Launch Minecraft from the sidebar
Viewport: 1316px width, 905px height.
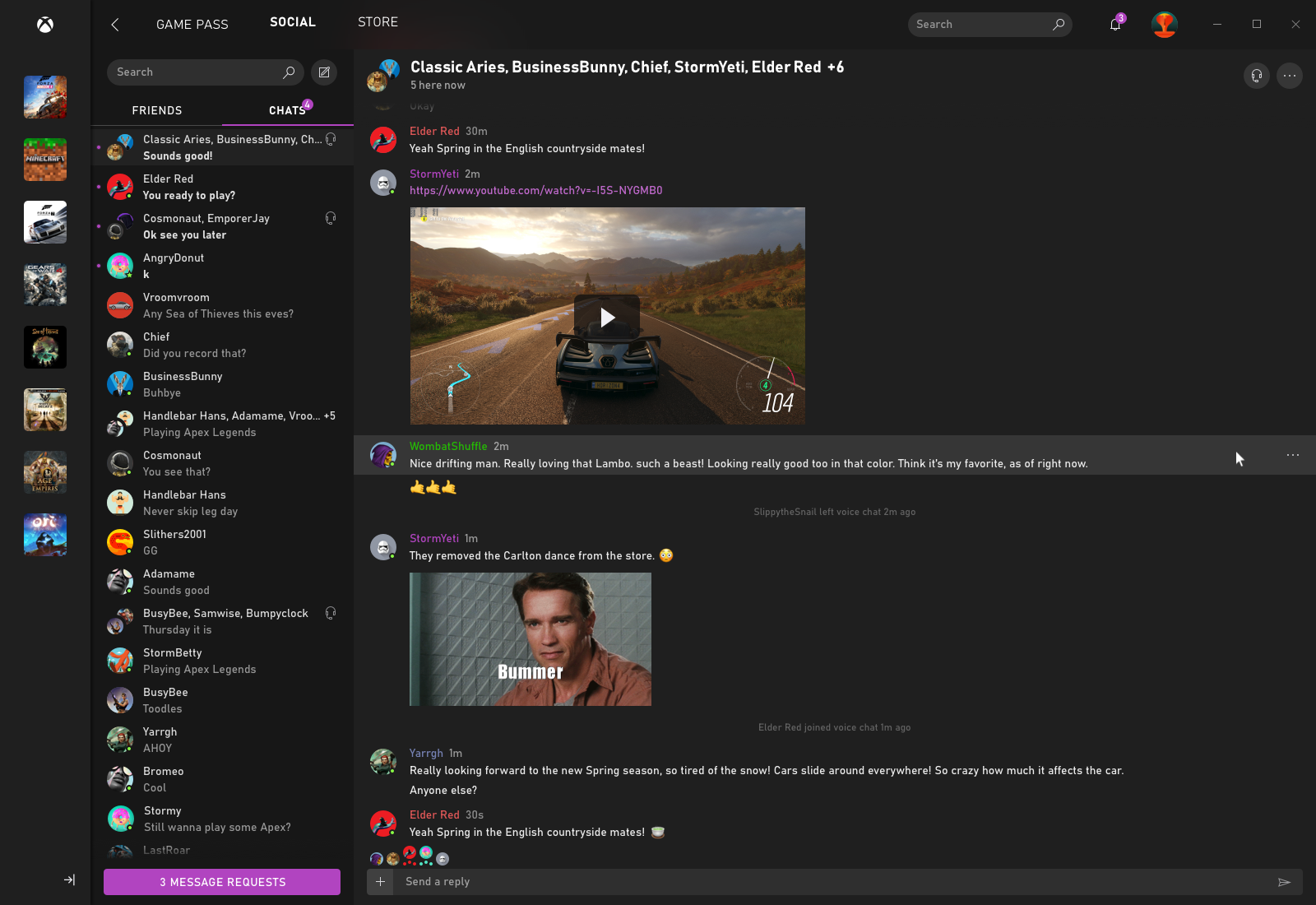(x=45, y=160)
